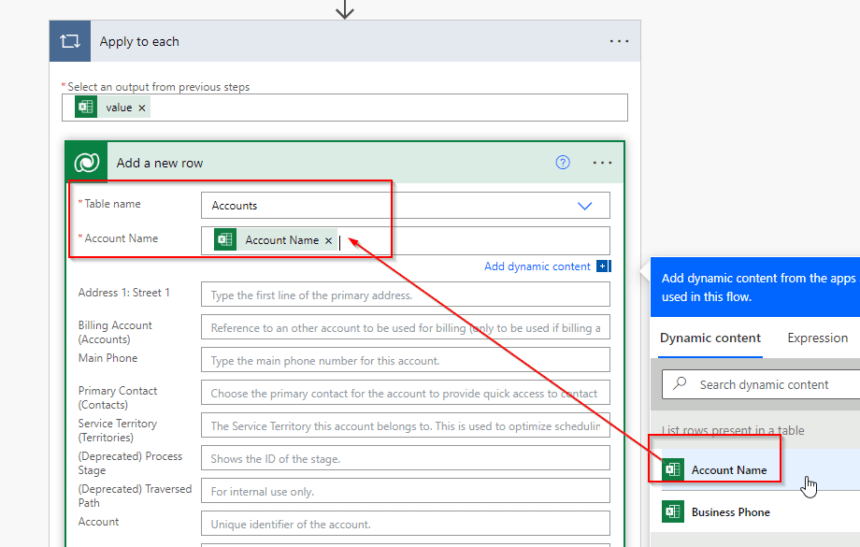The height and width of the screenshot is (547, 860).
Task: Open help for Add a new row
Action: 562,162
